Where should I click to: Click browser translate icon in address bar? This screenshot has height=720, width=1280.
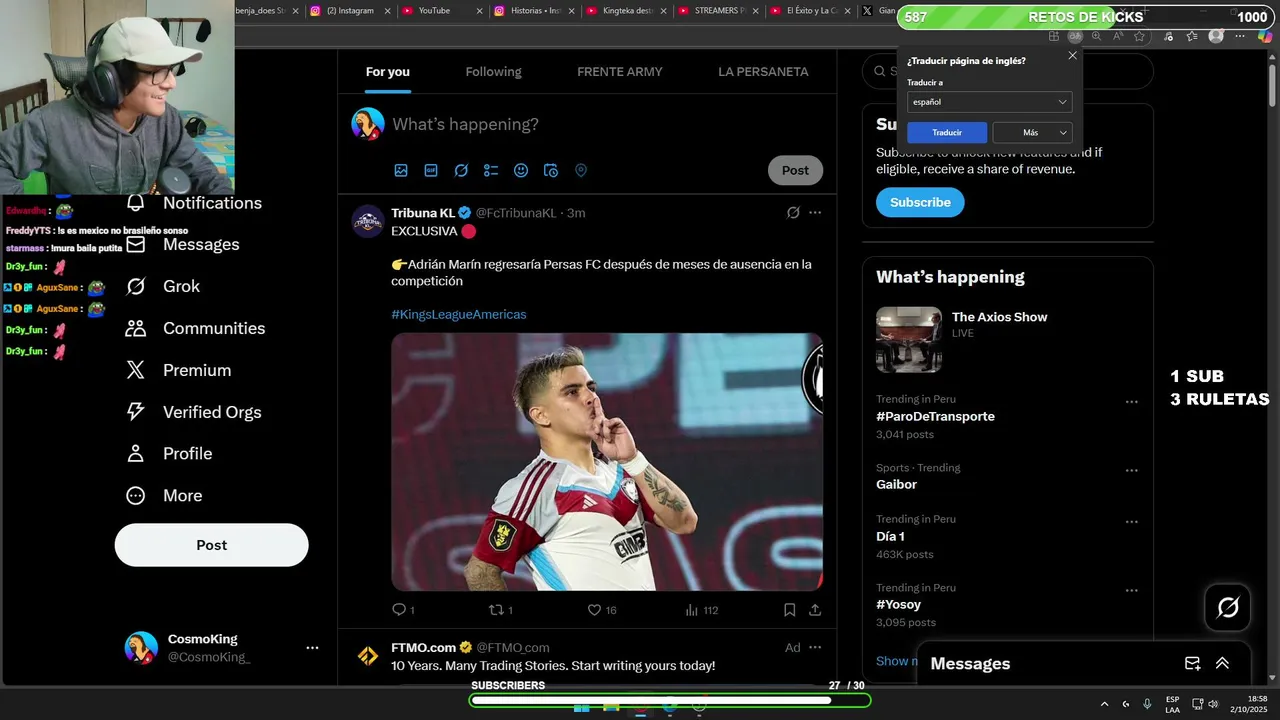[x=1075, y=36]
